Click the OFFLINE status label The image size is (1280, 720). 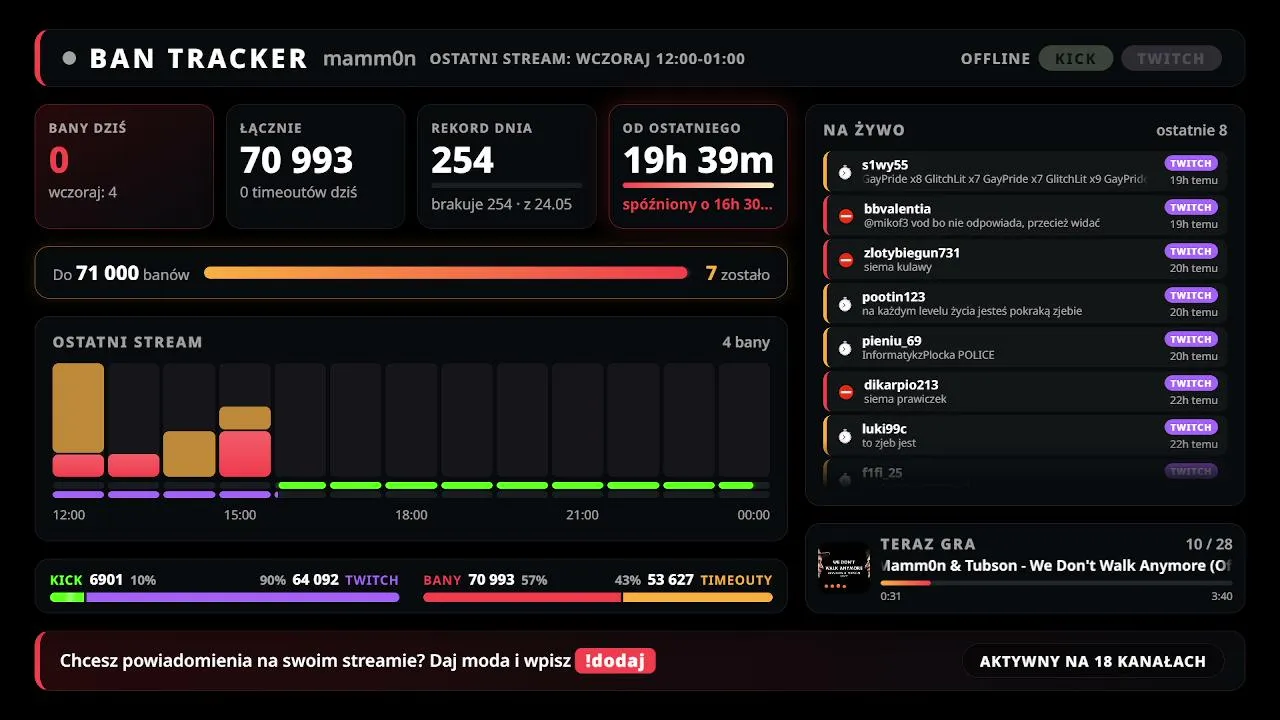coord(995,58)
